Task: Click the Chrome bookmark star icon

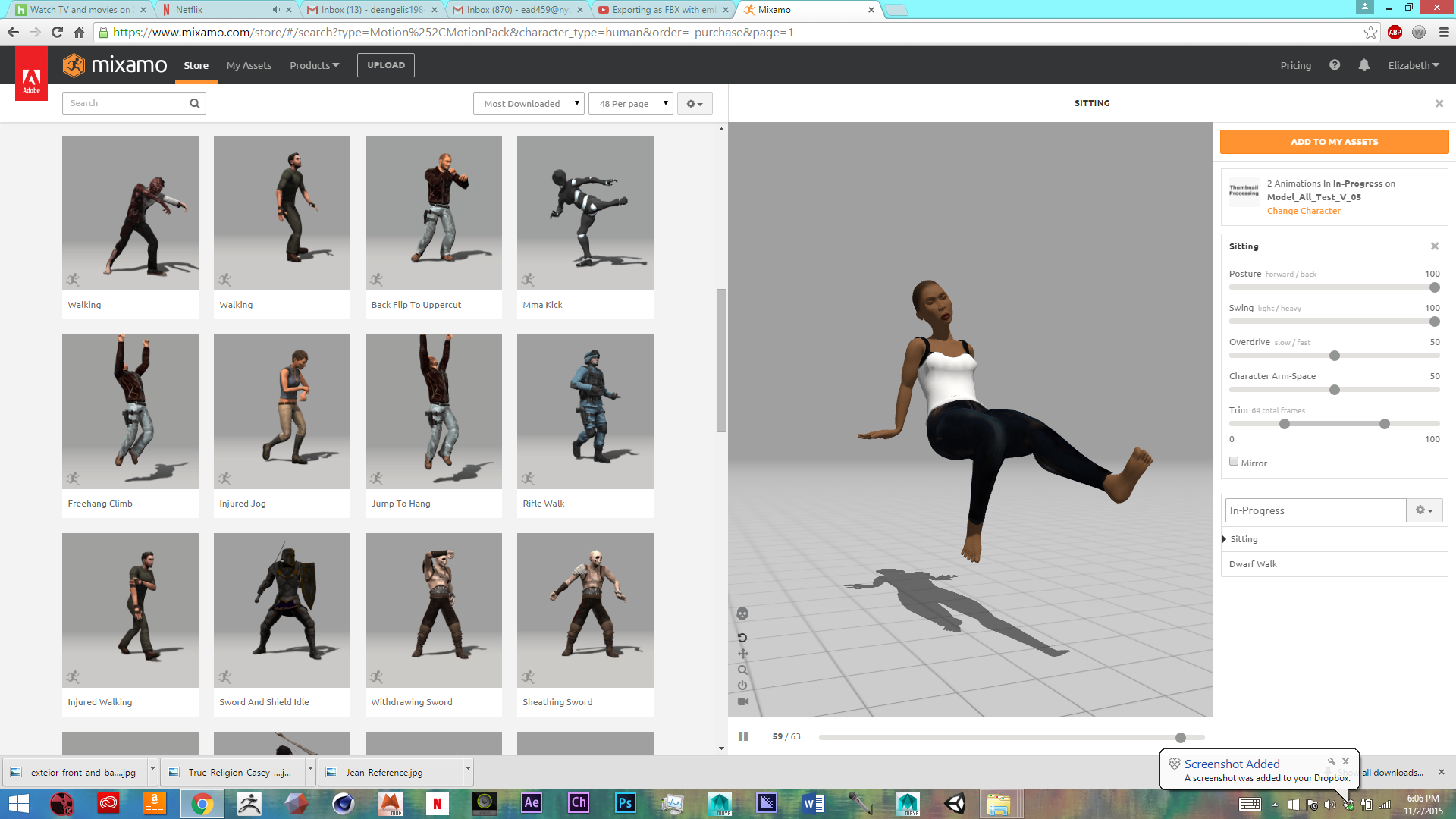Action: click(x=1370, y=32)
